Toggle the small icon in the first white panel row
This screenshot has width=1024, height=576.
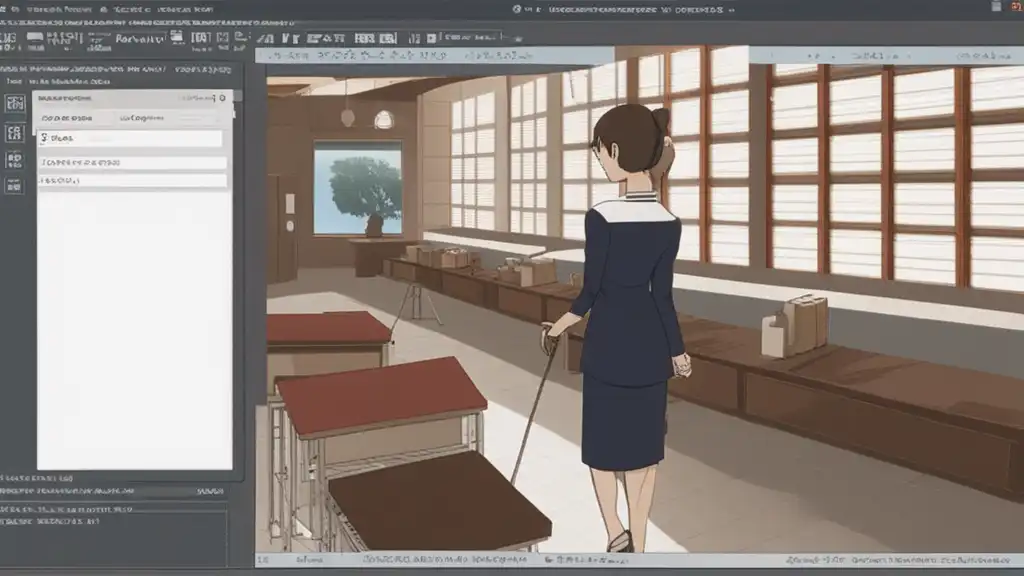point(44,138)
